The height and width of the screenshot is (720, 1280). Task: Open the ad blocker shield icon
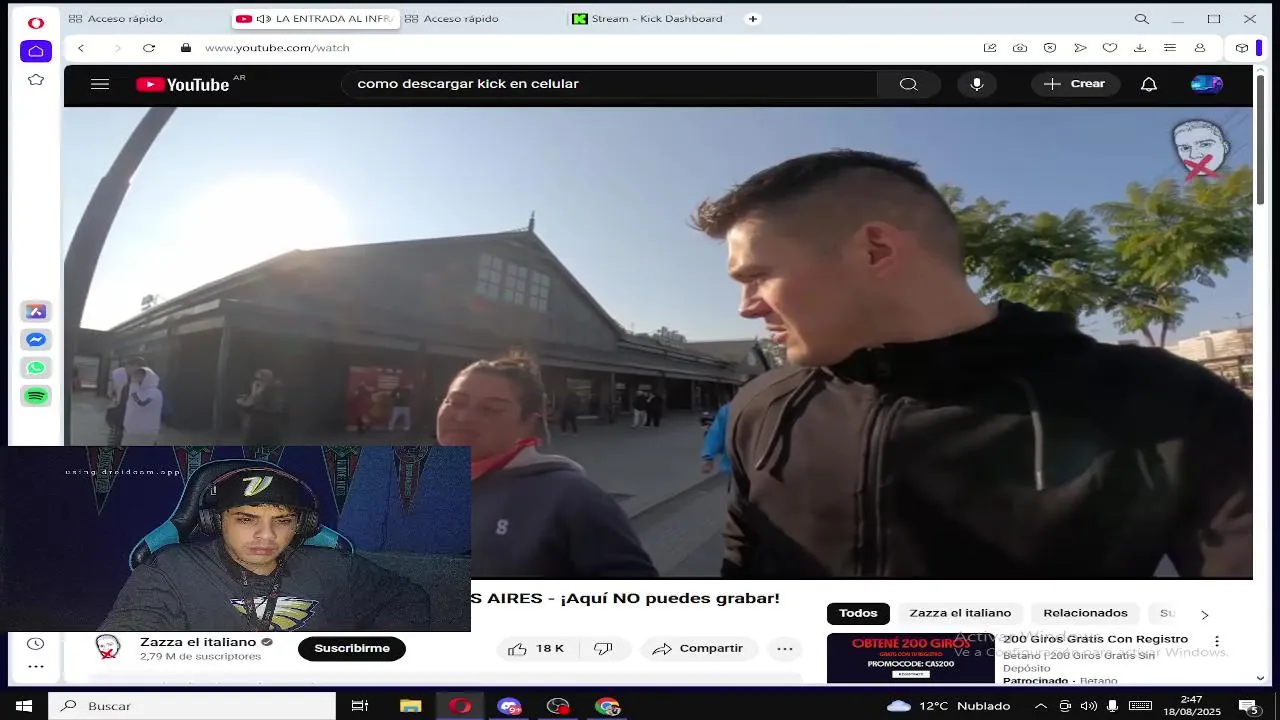pos(1050,48)
